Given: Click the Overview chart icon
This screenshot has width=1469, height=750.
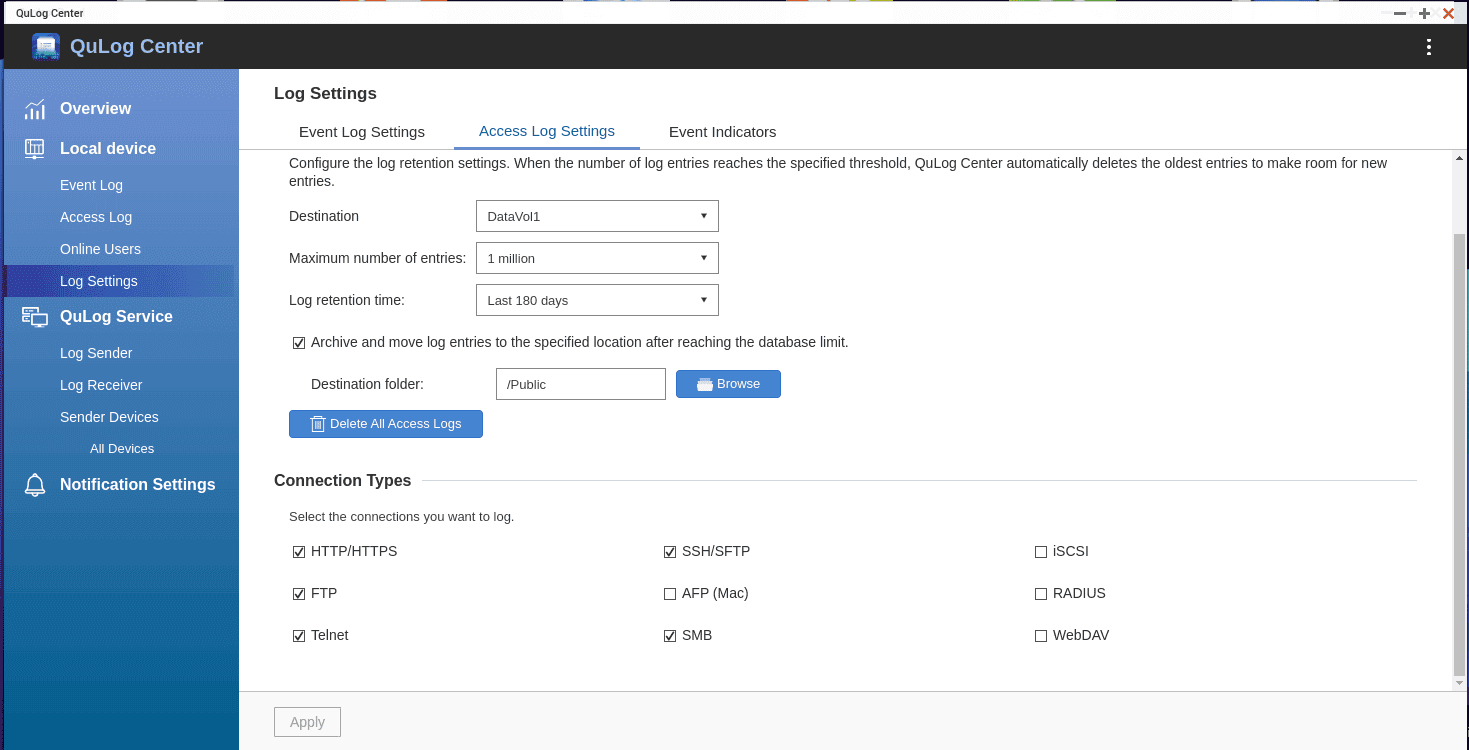Looking at the screenshot, I should click(x=35, y=109).
